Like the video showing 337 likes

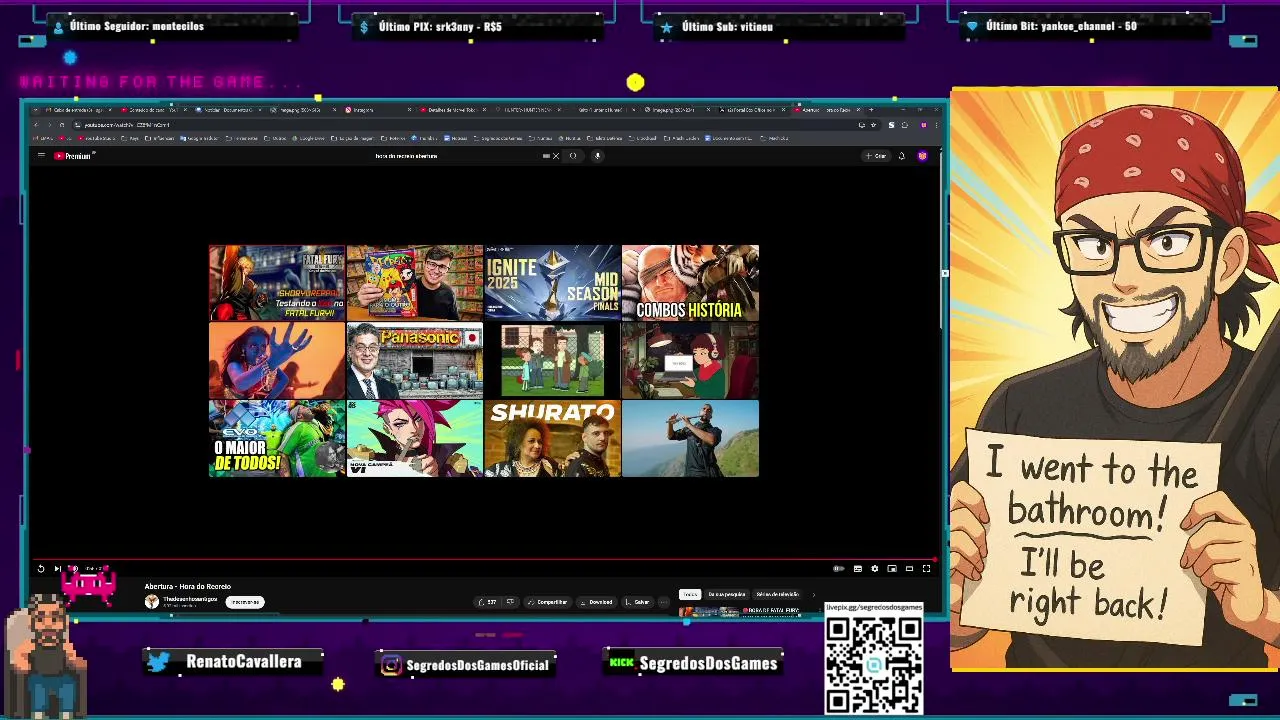[488, 602]
